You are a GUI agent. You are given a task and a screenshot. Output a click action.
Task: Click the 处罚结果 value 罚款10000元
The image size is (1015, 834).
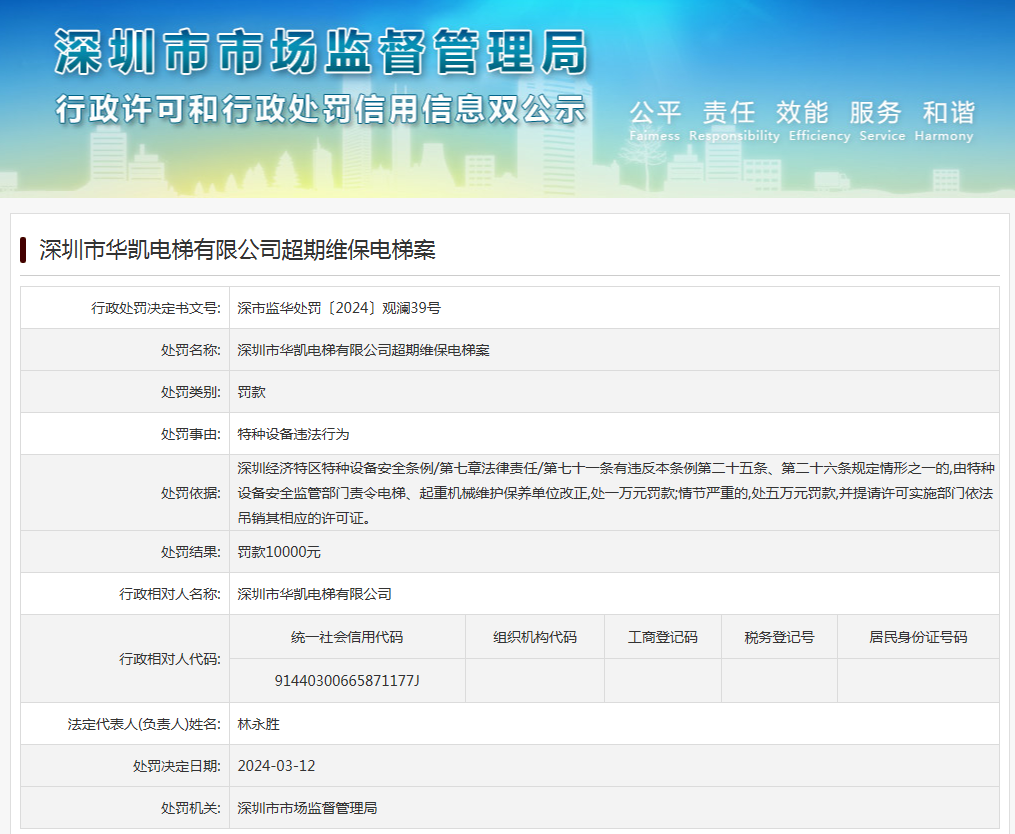(x=279, y=552)
